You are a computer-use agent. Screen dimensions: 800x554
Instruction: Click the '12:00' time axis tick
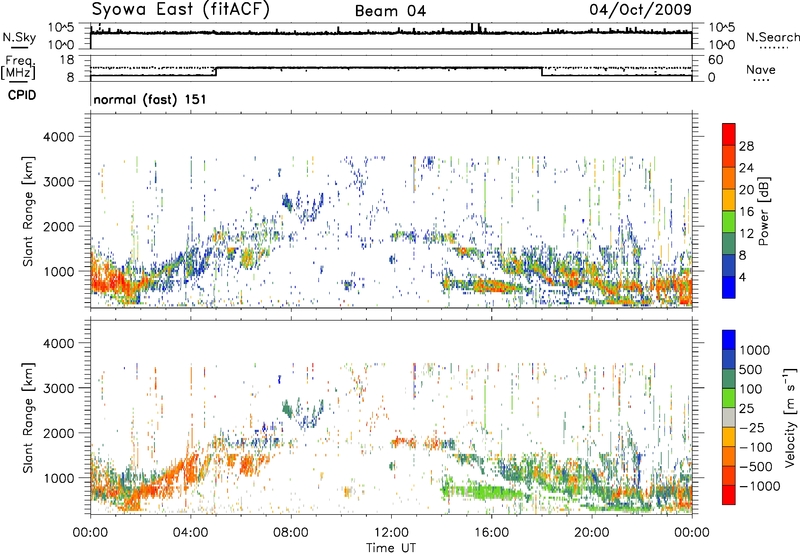pos(391,533)
